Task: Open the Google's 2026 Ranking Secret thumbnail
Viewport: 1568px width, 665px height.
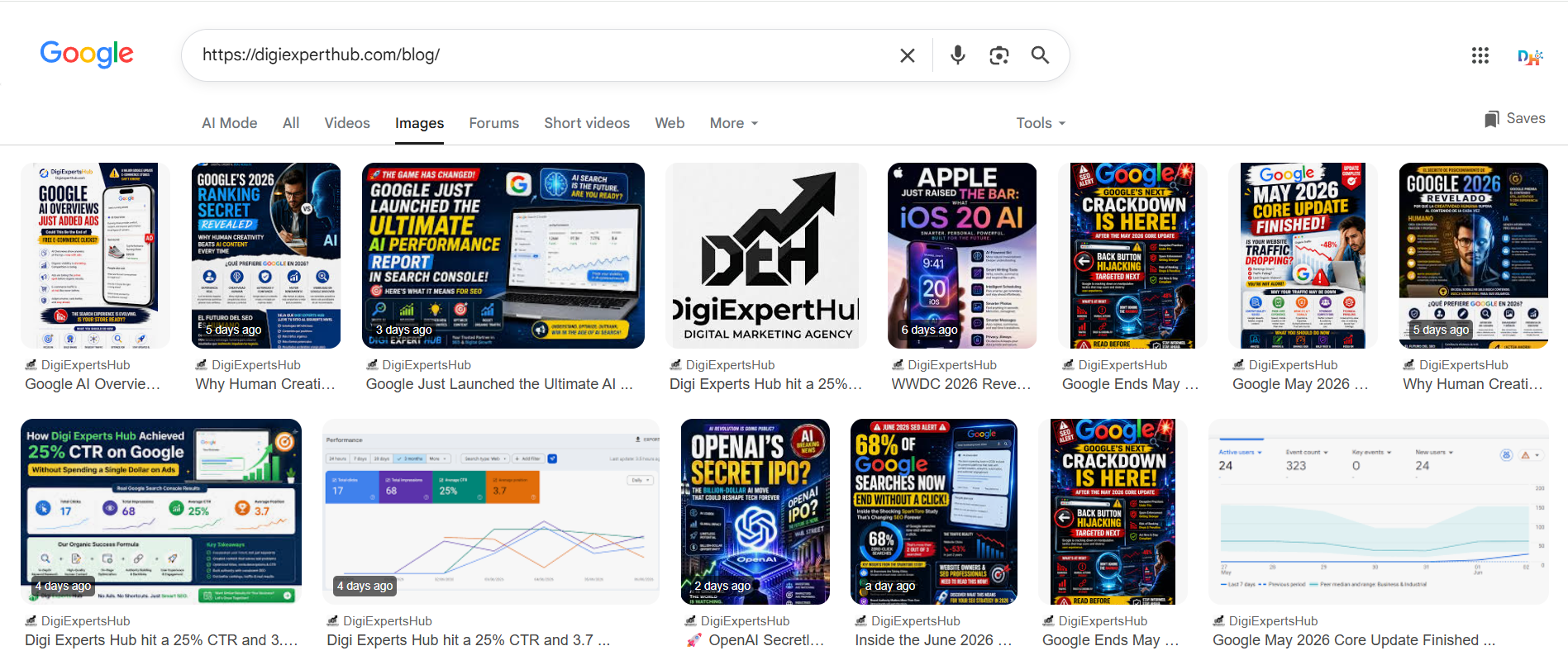Action: click(x=265, y=255)
